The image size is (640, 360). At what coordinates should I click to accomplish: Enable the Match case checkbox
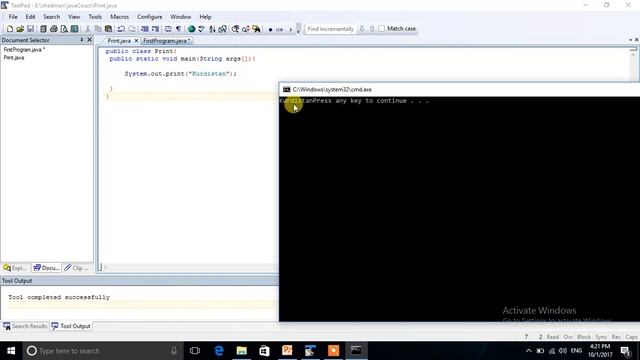[x=382, y=29]
